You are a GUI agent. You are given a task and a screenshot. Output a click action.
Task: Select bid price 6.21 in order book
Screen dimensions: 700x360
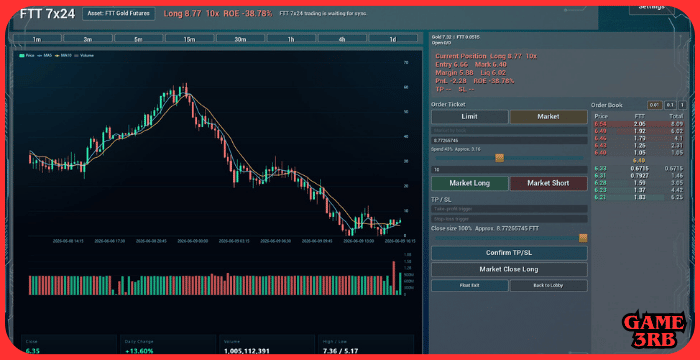[x=600, y=197]
